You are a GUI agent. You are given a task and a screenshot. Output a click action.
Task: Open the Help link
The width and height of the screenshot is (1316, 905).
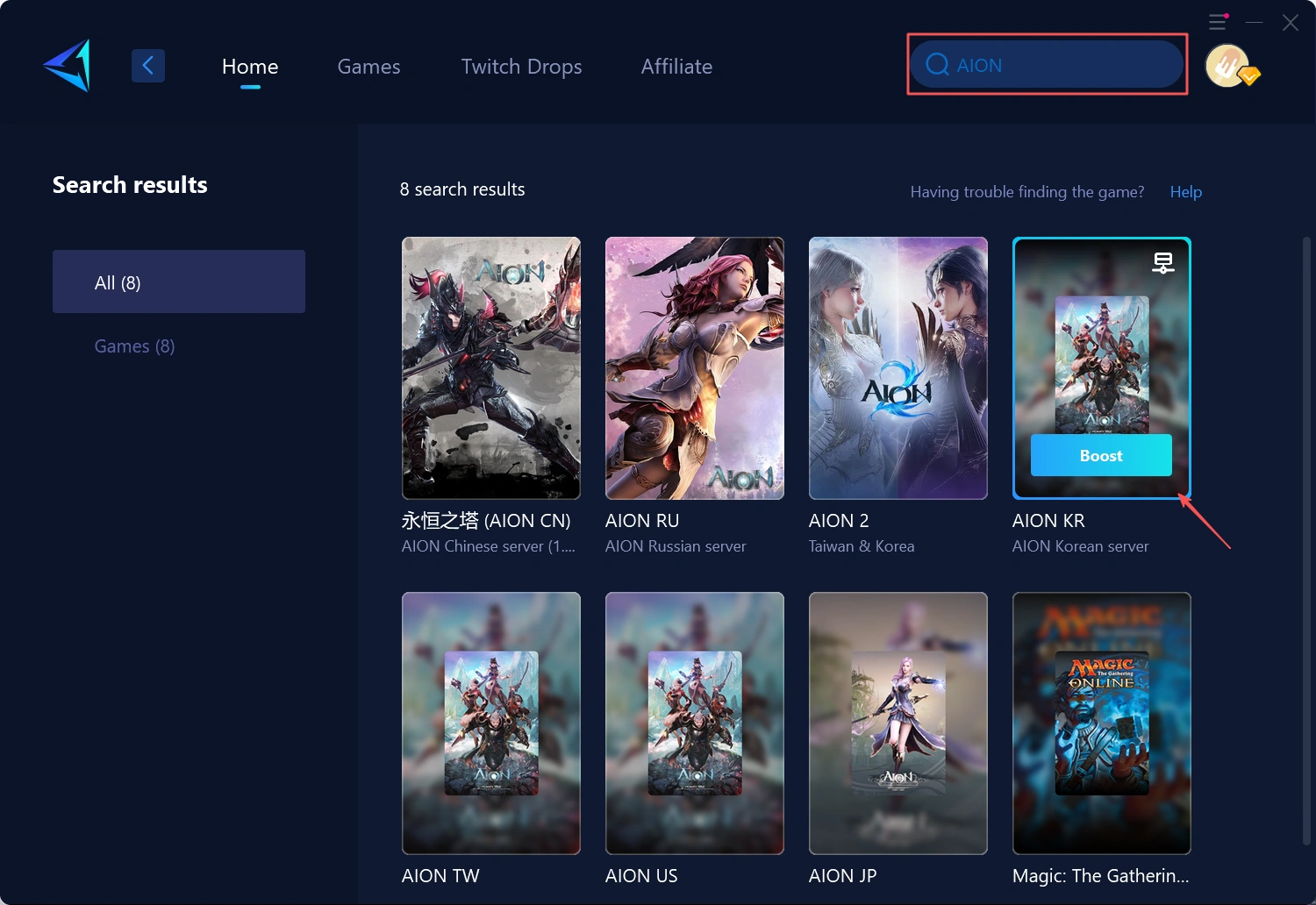(1185, 192)
